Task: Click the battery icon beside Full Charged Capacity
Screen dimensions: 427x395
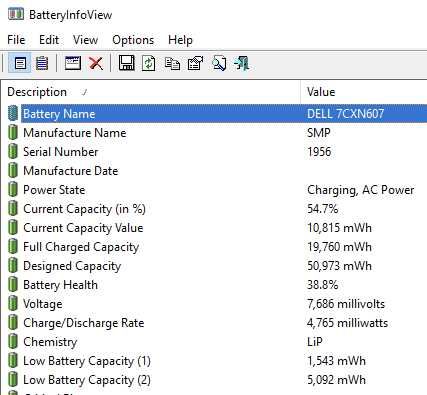Action: (13, 247)
